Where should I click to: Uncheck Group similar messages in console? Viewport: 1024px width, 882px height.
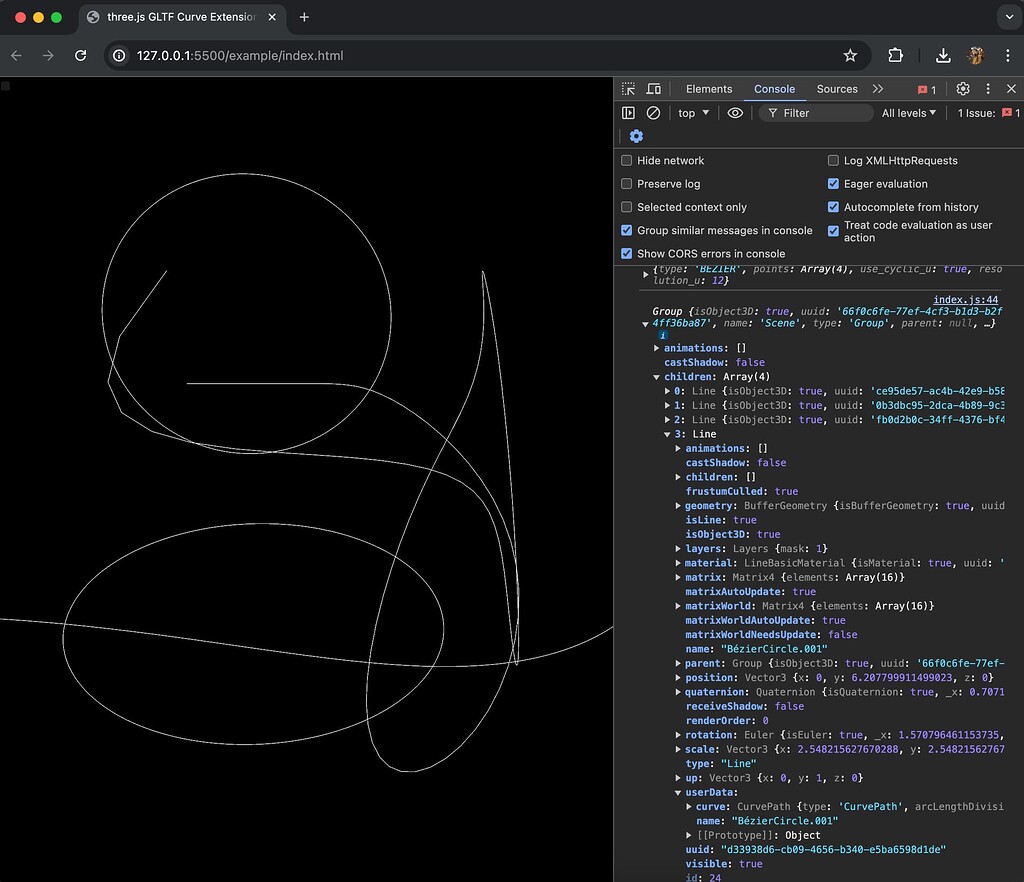point(625,229)
